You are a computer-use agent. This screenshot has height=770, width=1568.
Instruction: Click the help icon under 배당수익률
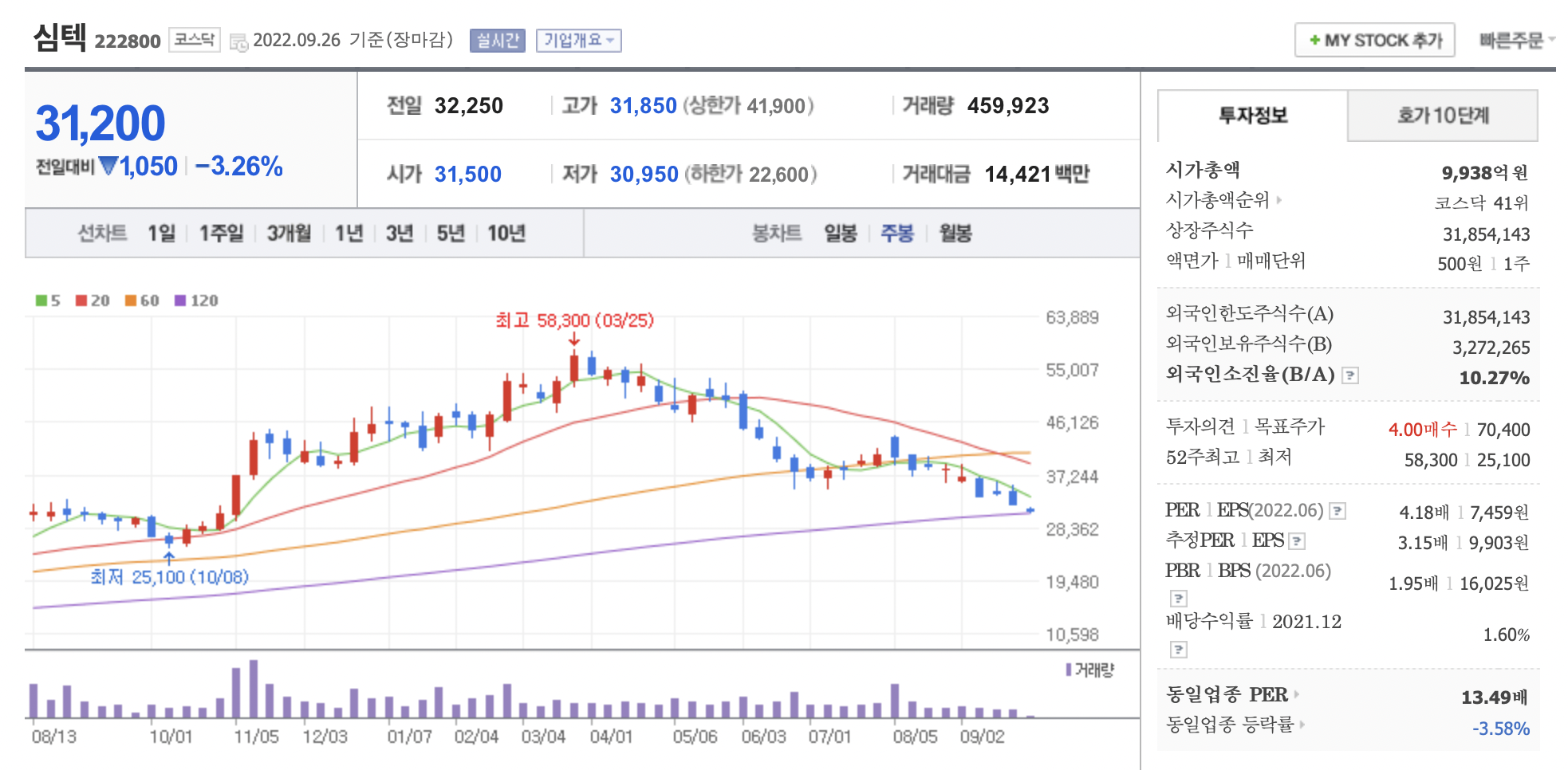tap(1179, 649)
